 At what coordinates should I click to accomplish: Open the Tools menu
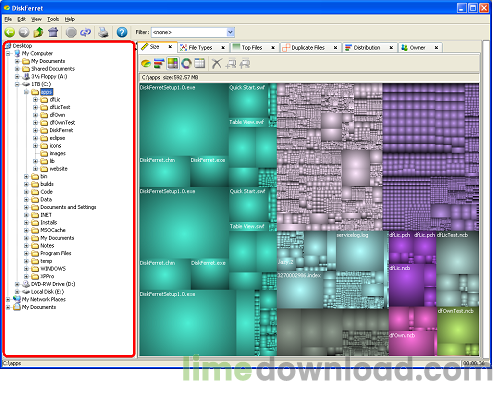click(53, 19)
